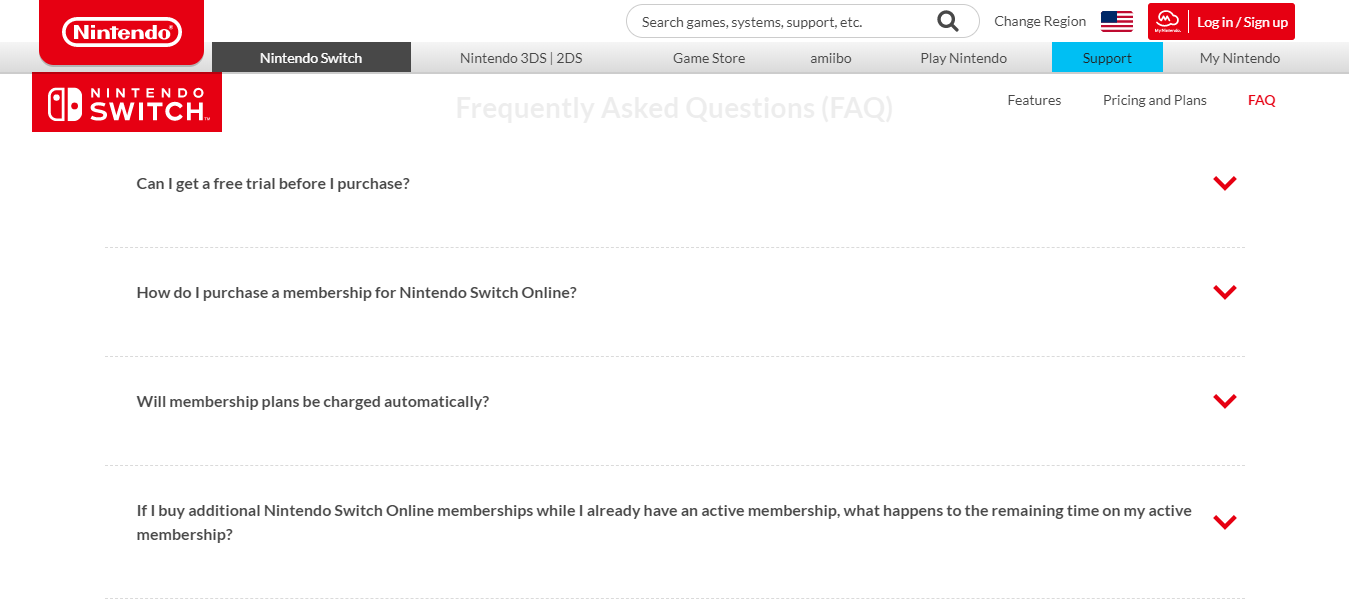Open the Nintendo Switch logo banner
The width and height of the screenshot is (1349, 608).
click(x=127, y=102)
